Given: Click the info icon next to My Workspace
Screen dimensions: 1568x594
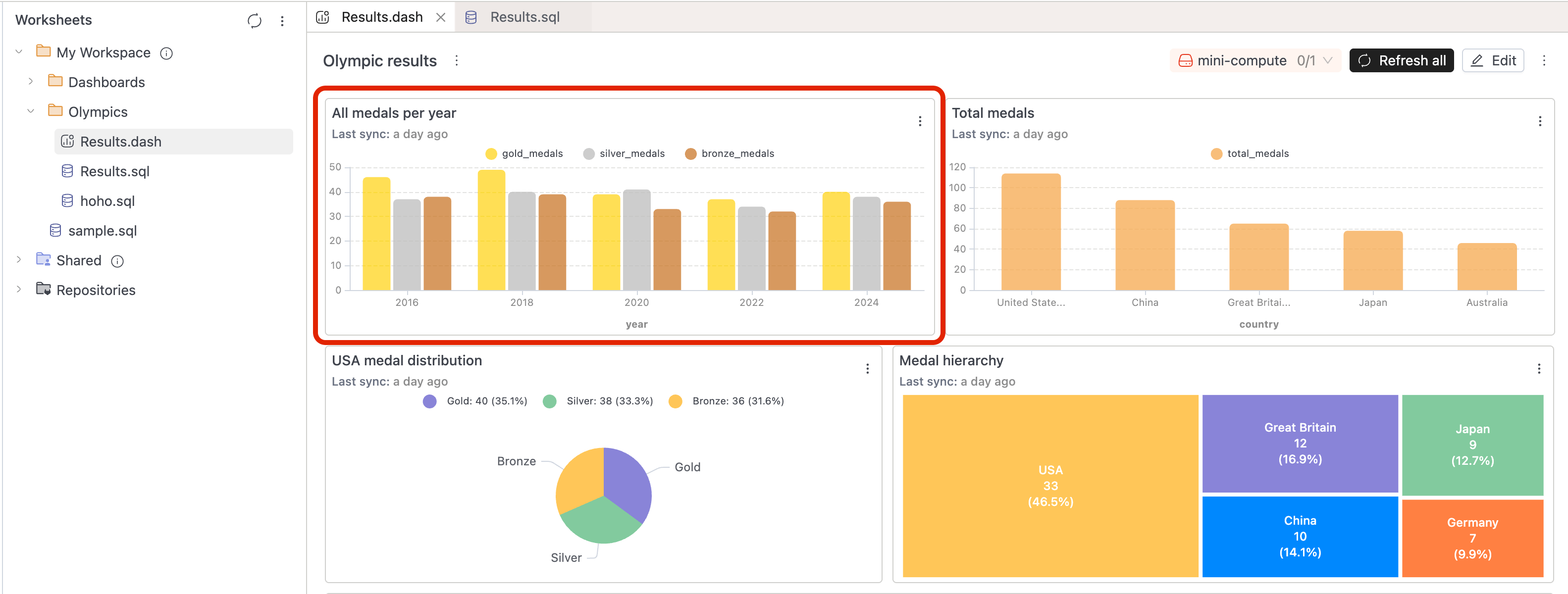Looking at the screenshot, I should [x=166, y=52].
